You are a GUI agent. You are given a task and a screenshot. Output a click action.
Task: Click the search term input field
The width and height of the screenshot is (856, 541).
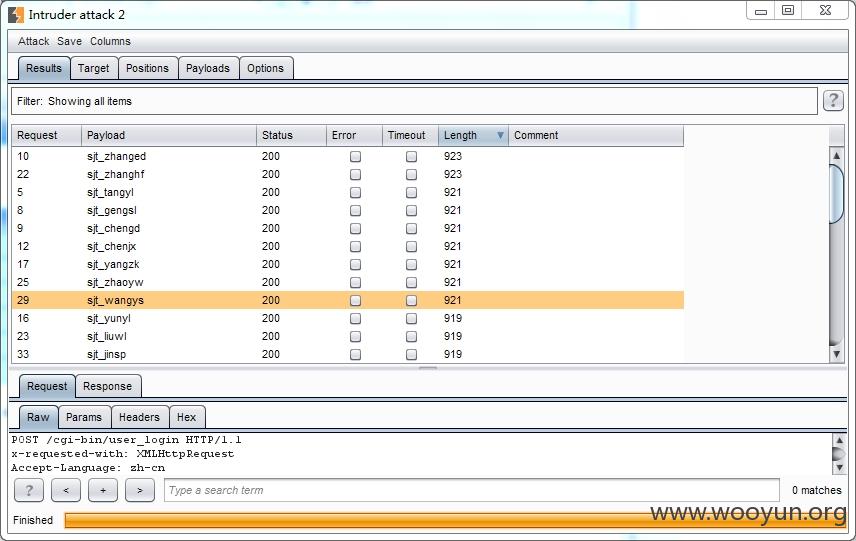pos(472,490)
